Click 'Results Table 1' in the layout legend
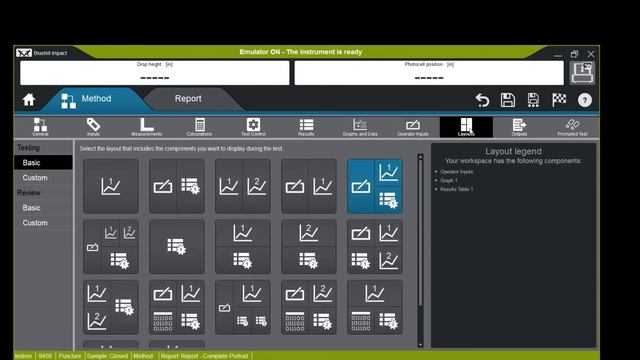Image resolution: width=640 pixels, height=360 pixels. tap(456, 189)
